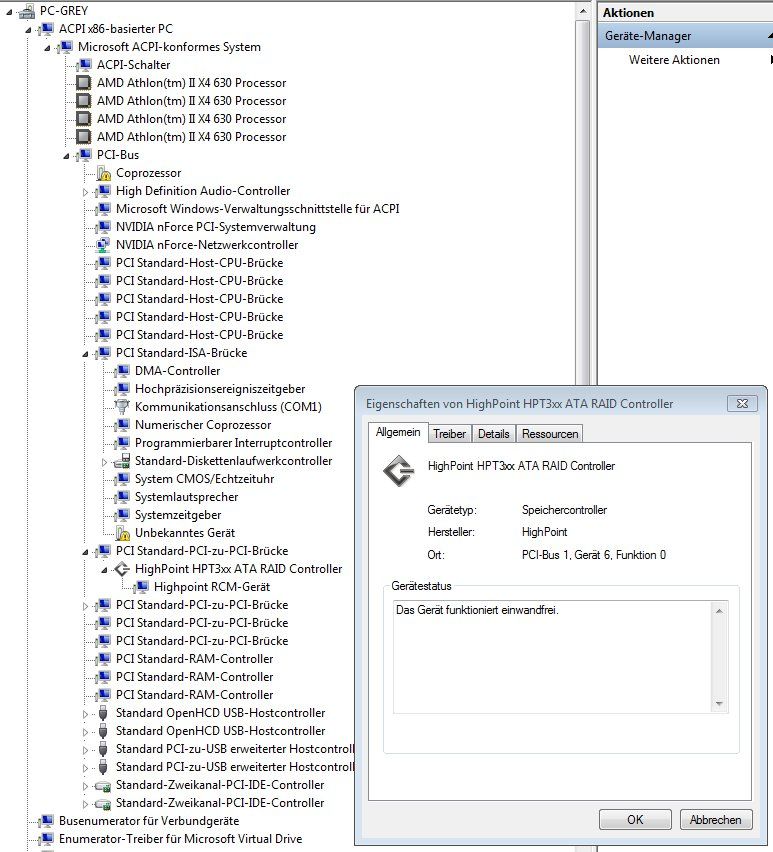Collapse the PCI-Bus node
Screen dimensions: 773x852
[66, 156]
